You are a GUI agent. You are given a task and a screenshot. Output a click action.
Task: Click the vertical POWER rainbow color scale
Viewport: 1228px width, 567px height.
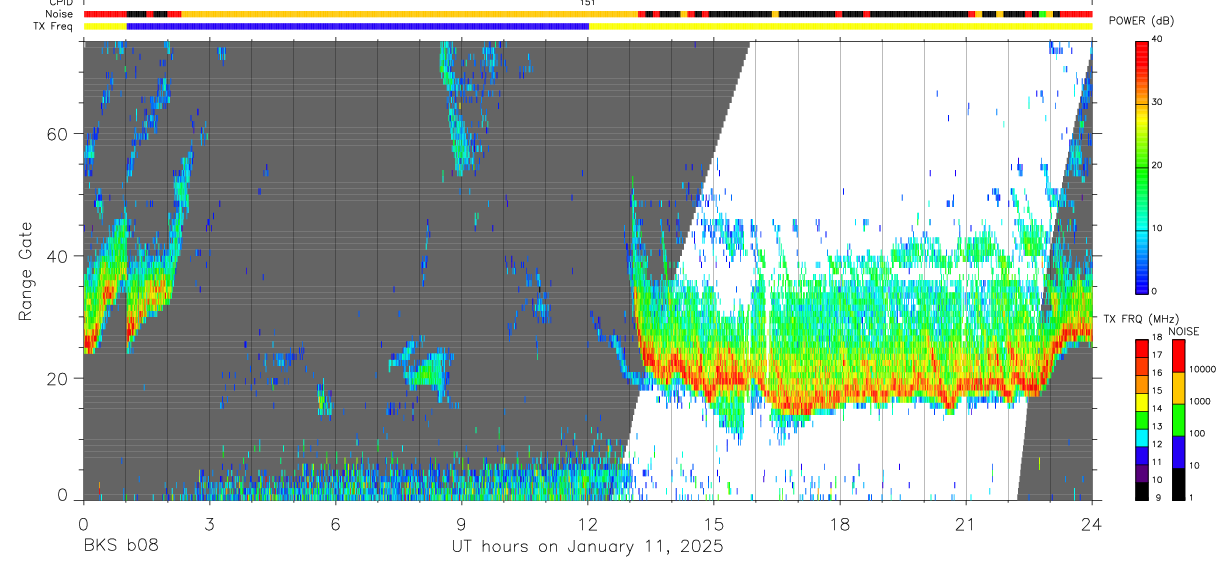click(x=1143, y=166)
